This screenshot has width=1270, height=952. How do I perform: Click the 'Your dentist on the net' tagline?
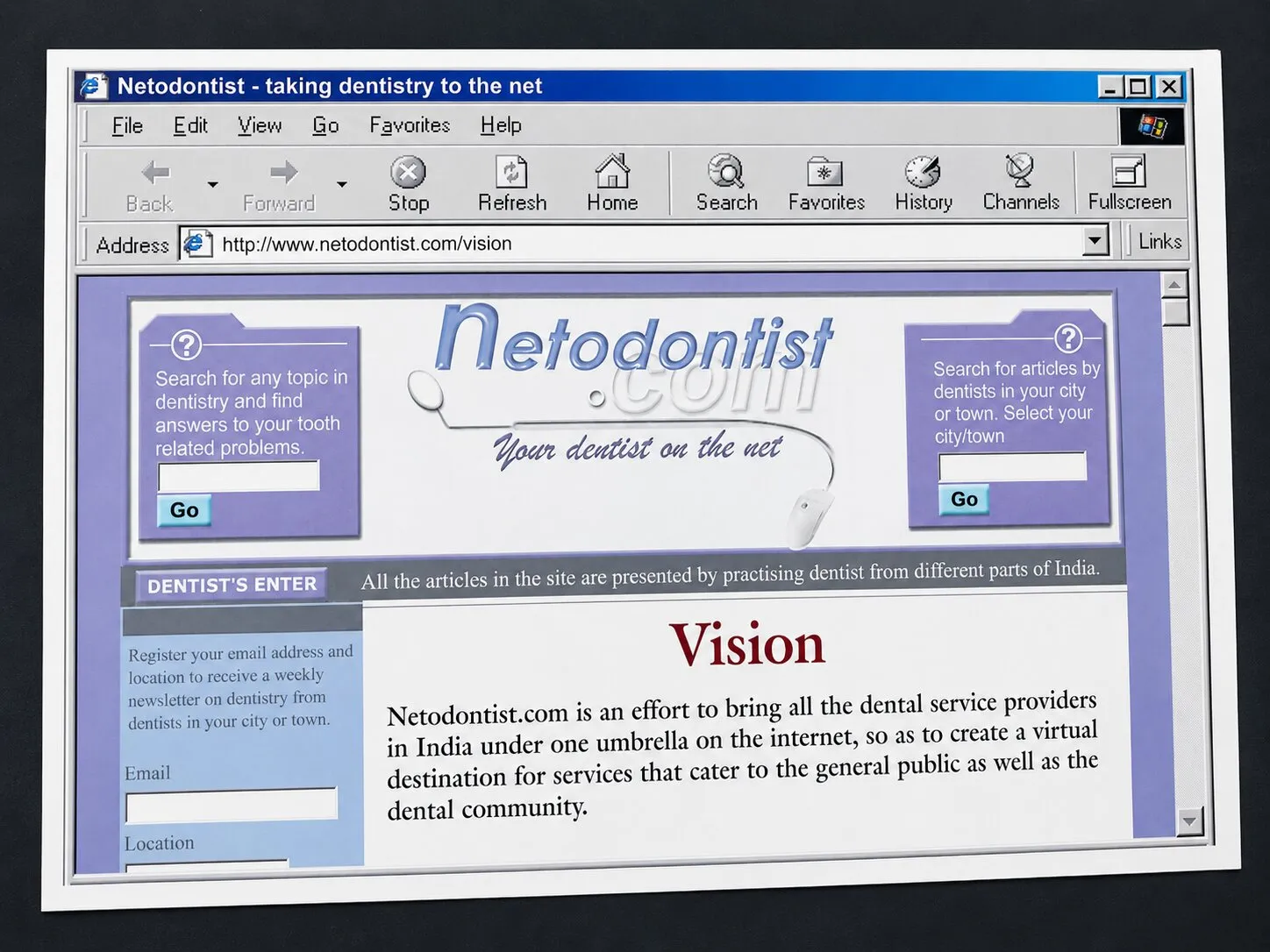click(x=637, y=448)
